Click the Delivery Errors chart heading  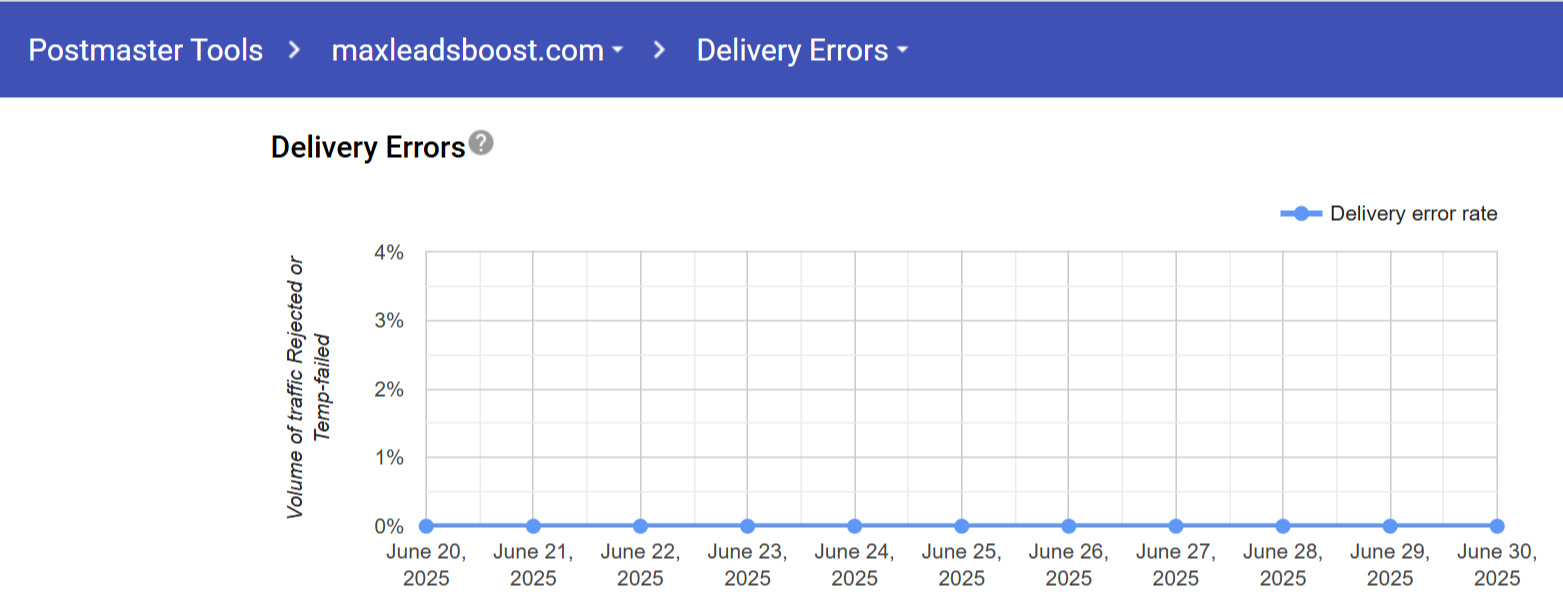coord(368,148)
